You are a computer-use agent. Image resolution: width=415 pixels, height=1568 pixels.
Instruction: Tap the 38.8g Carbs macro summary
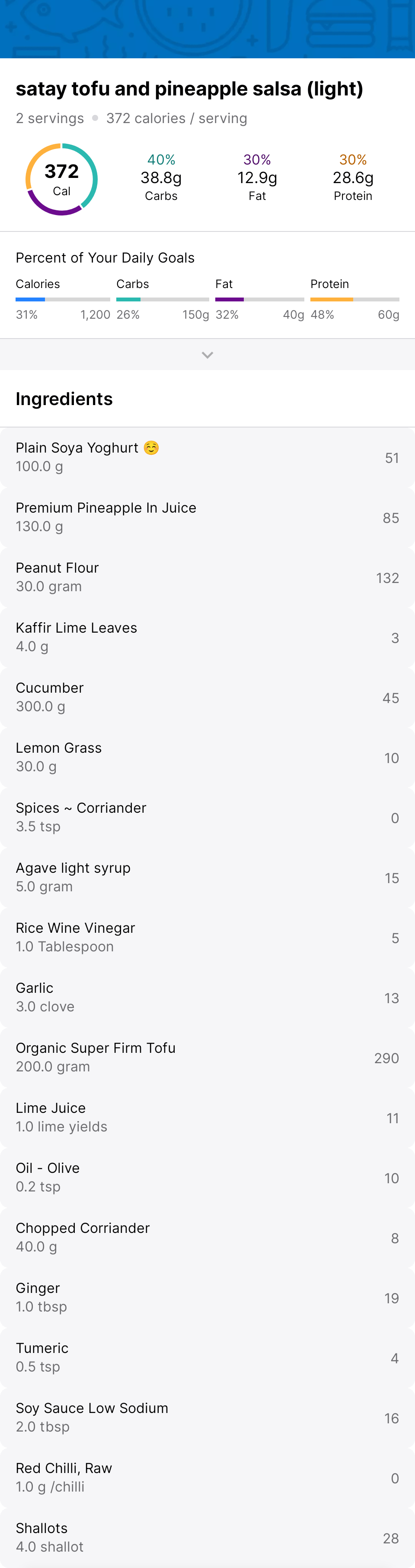point(161,178)
